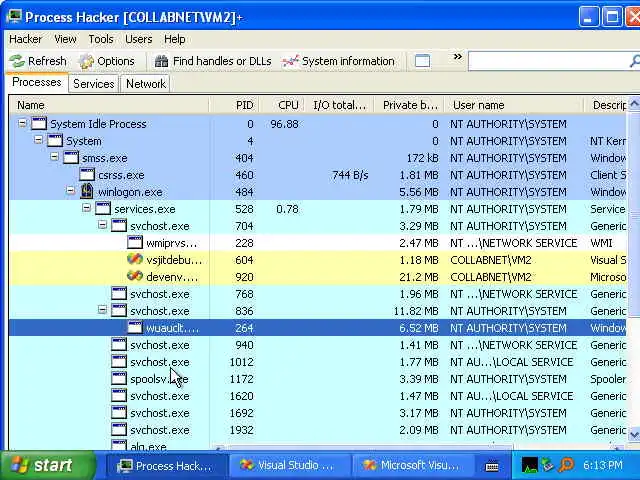Open the Help menu
640x480 pixels.
click(175, 39)
